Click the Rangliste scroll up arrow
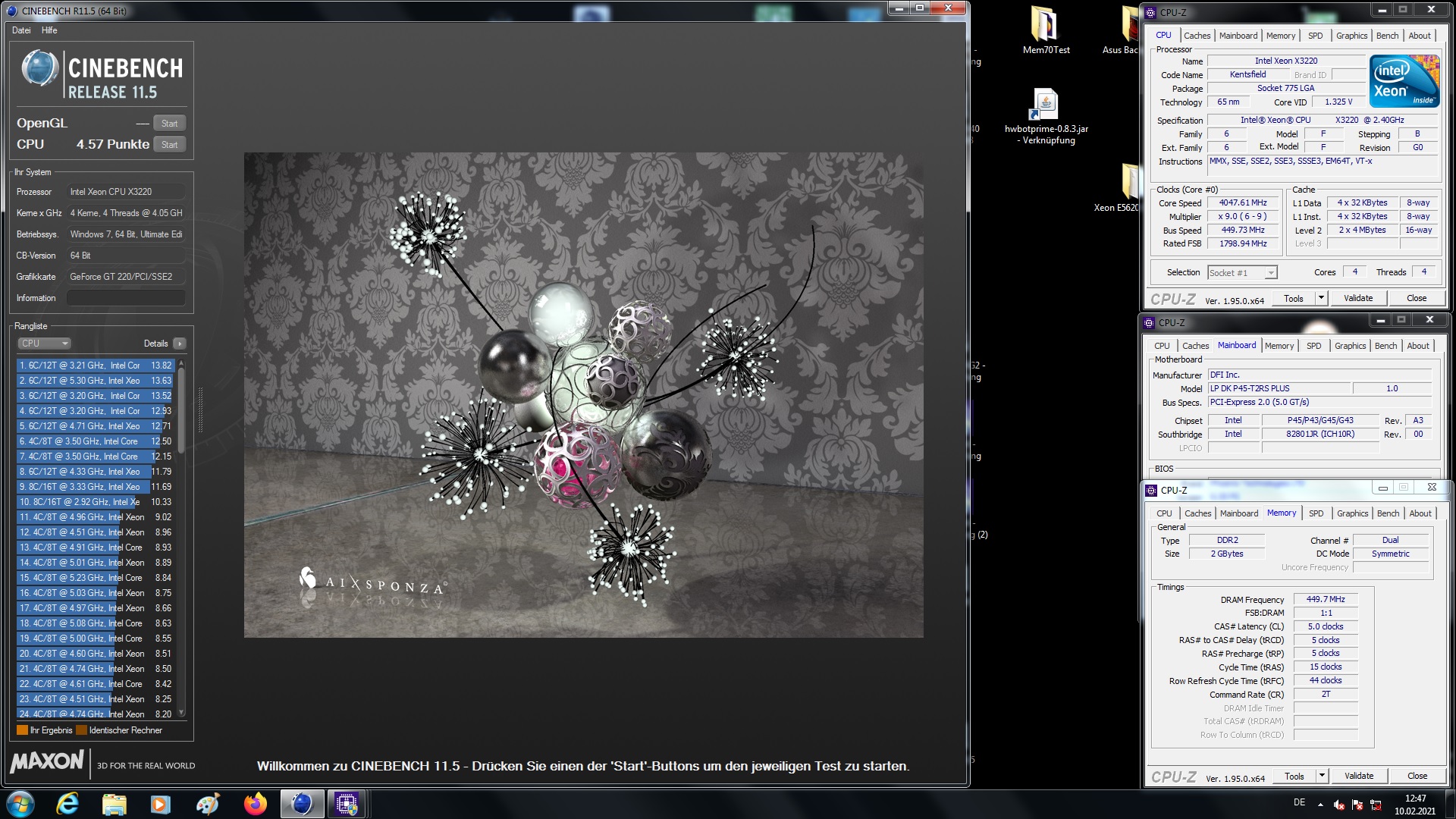 tap(181, 364)
